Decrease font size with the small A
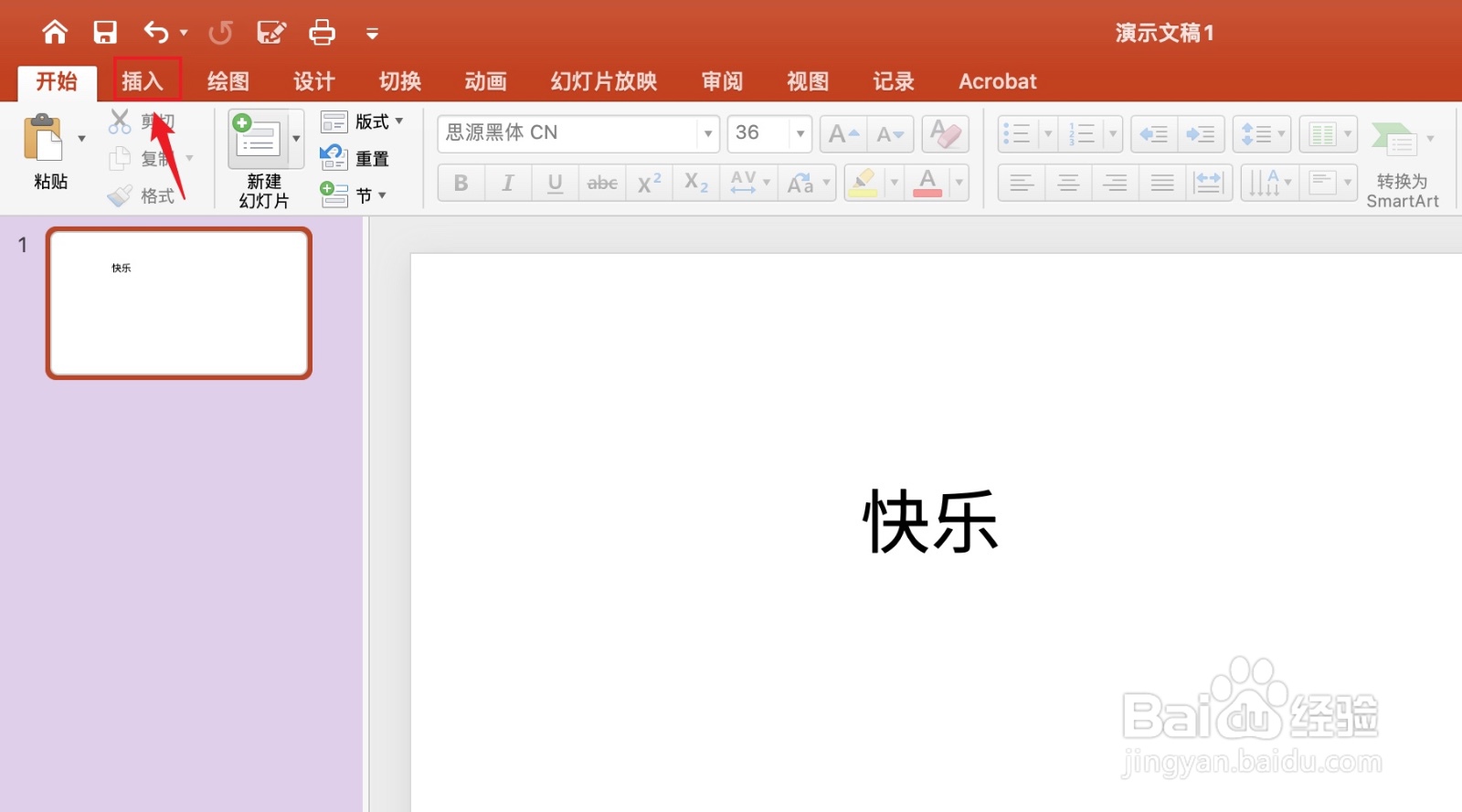This screenshot has width=1462, height=812. click(890, 134)
